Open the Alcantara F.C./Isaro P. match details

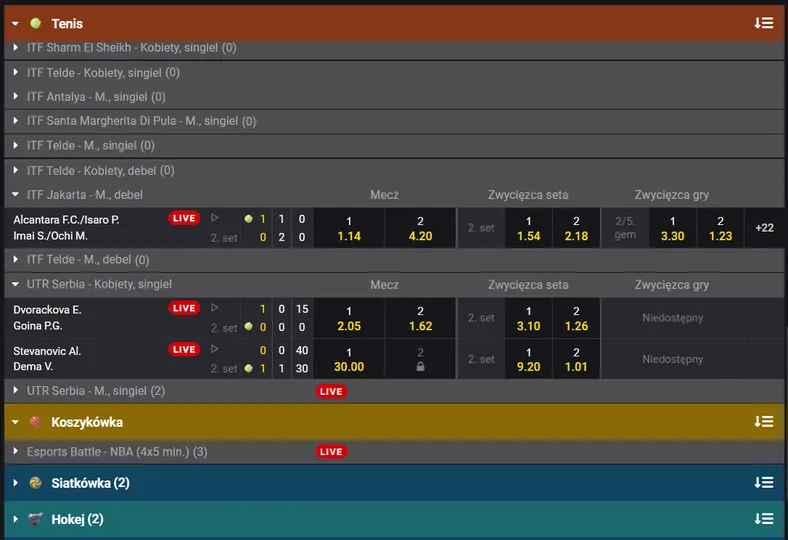coord(66,219)
